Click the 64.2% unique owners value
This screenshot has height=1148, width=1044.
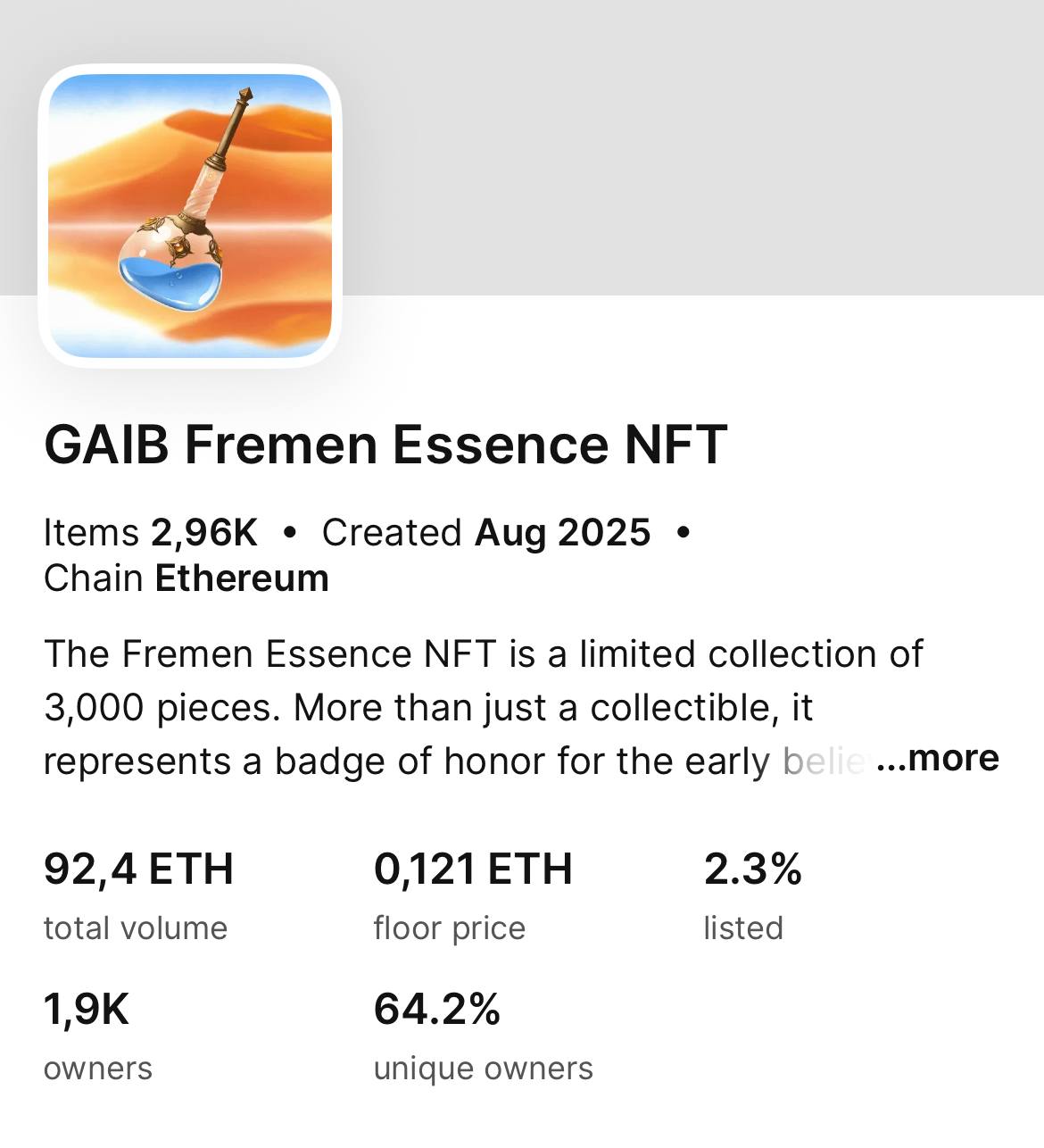click(437, 1010)
